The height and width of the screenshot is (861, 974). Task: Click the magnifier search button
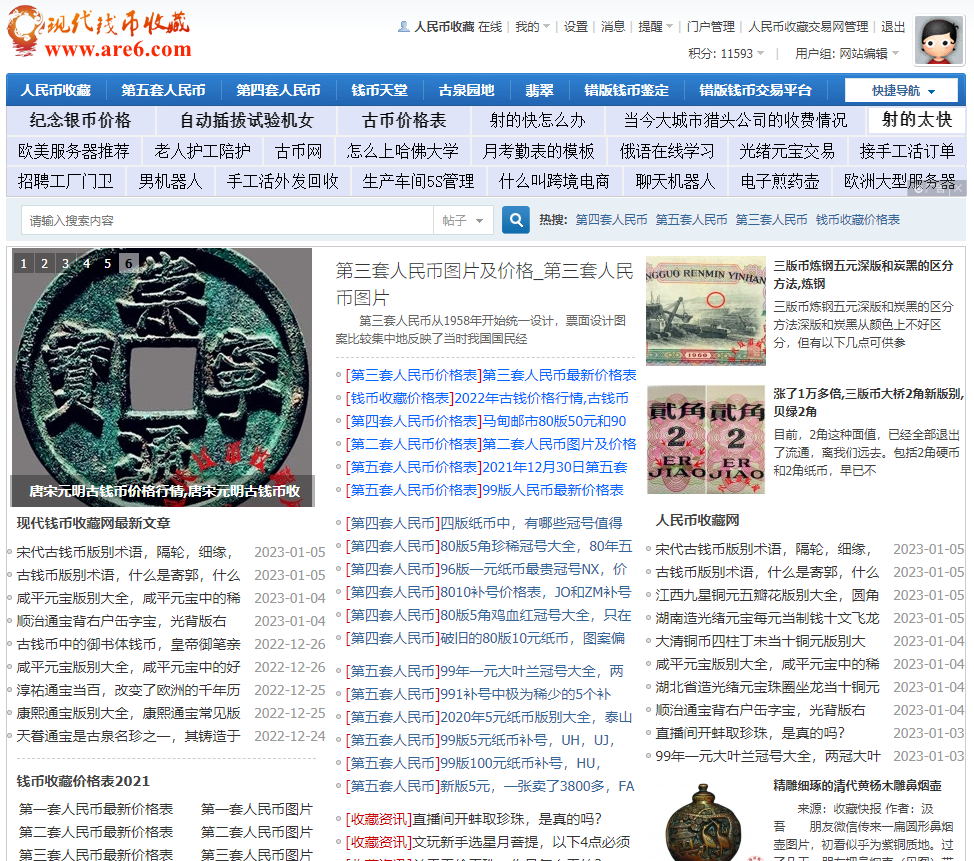(x=515, y=220)
